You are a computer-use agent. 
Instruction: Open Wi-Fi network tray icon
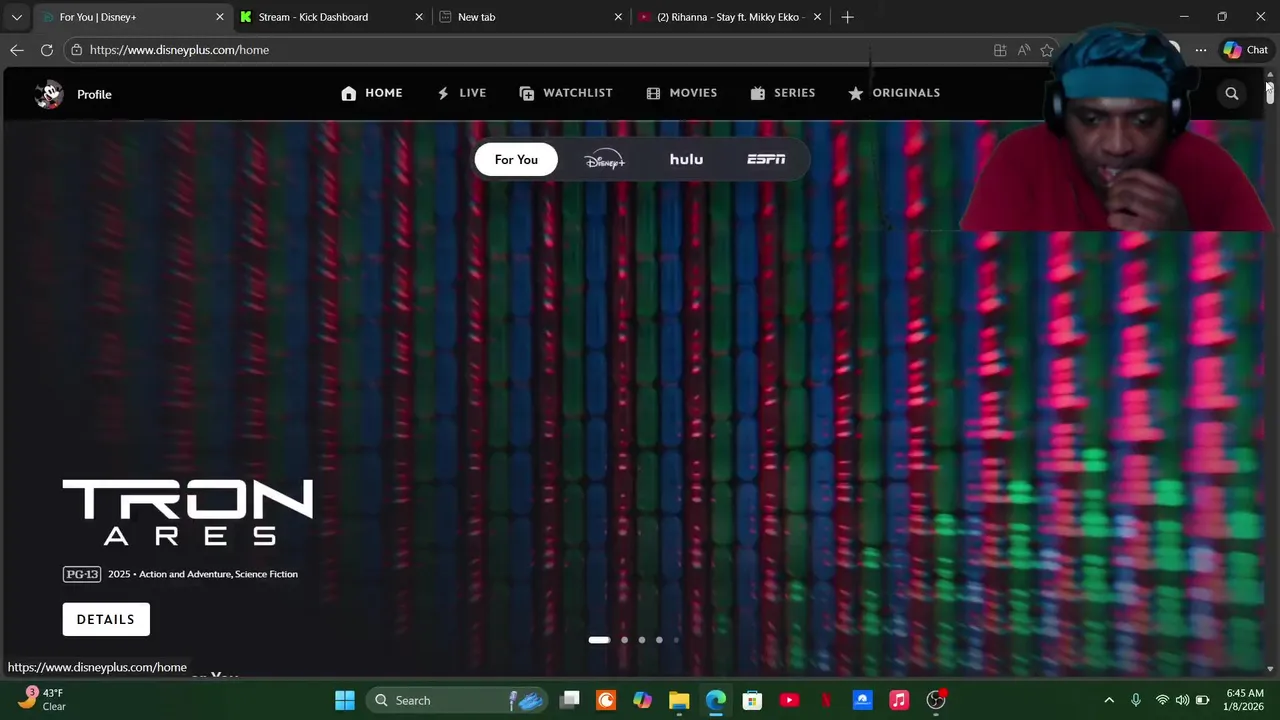click(x=1162, y=700)
